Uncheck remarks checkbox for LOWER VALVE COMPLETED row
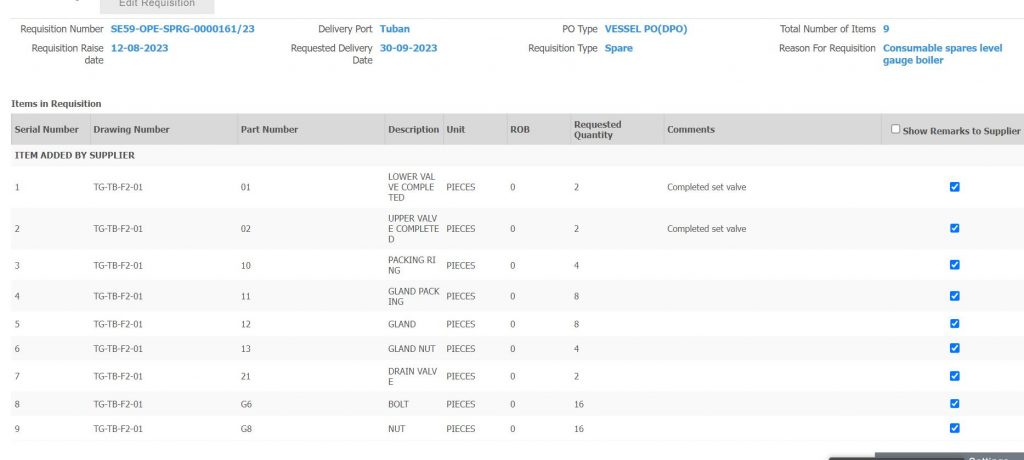The height and width of the screenshot is (460, 1024). [954, 187]
